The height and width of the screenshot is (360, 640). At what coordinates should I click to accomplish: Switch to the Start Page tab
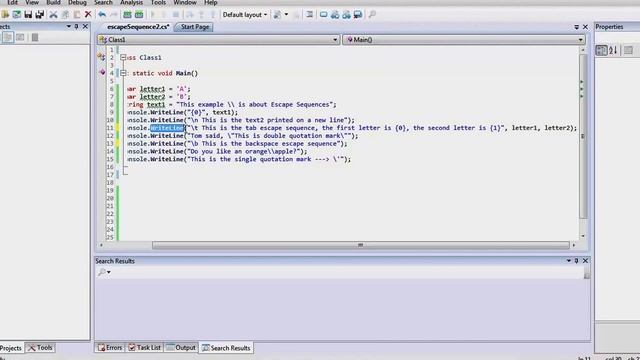pyautogui.click(x=195, y=27)
